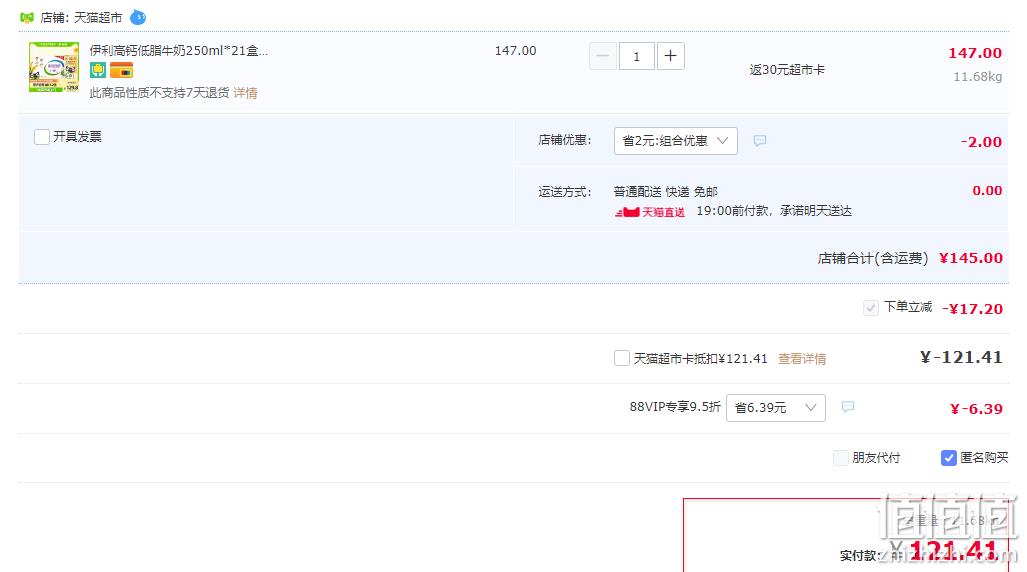This screenshot has height=572, width=1027.
Task: Click the note icon beside 88VIP dropdown
Action: pos(848,407)
